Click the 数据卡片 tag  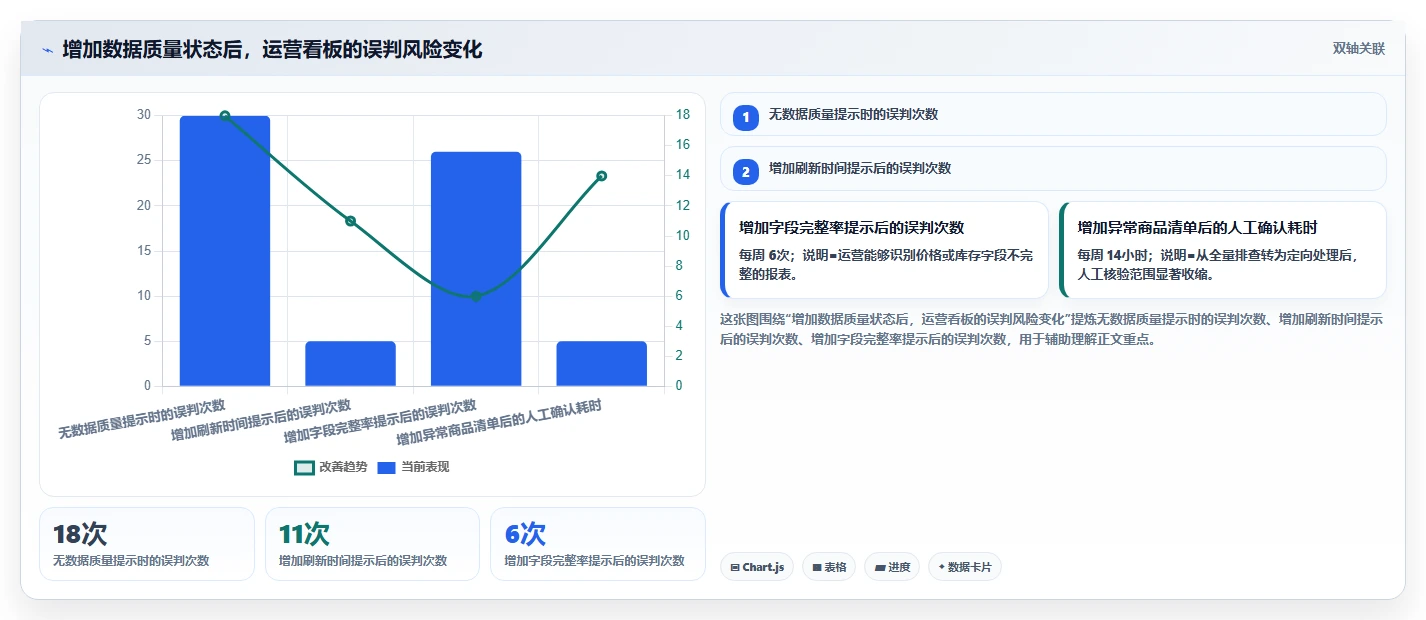[x=965, y=567]
